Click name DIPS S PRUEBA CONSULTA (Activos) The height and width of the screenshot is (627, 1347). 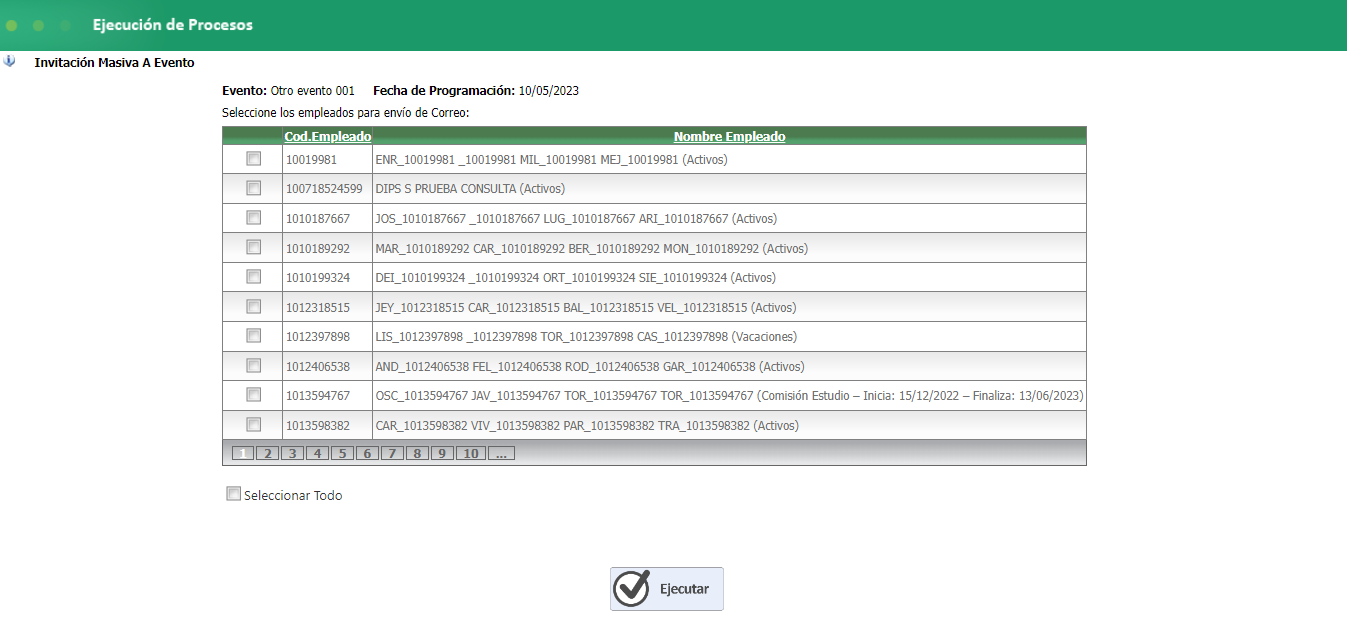(x=470, y=188)
